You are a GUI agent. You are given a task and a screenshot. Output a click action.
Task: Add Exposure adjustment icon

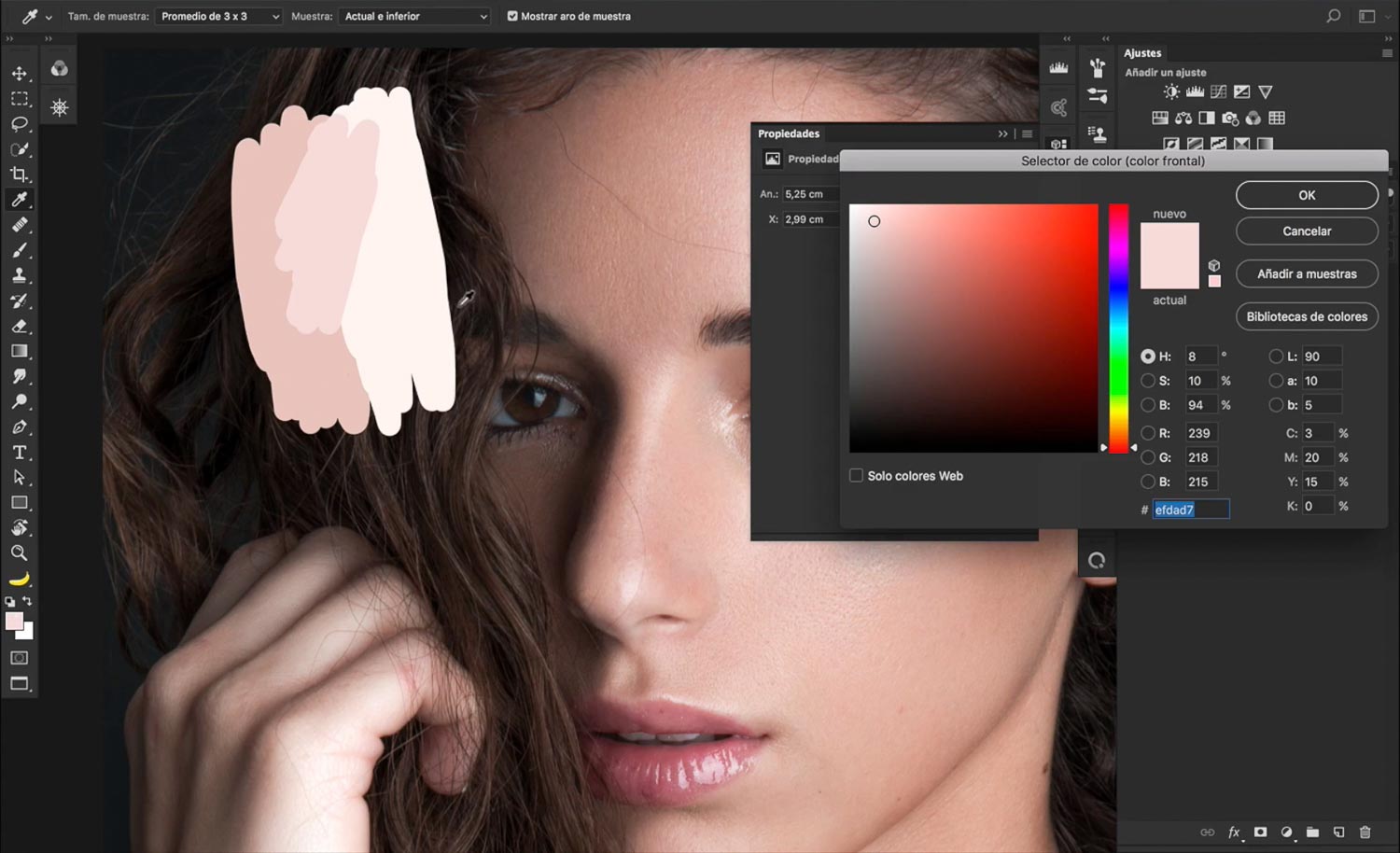[x=1241, y=91]
